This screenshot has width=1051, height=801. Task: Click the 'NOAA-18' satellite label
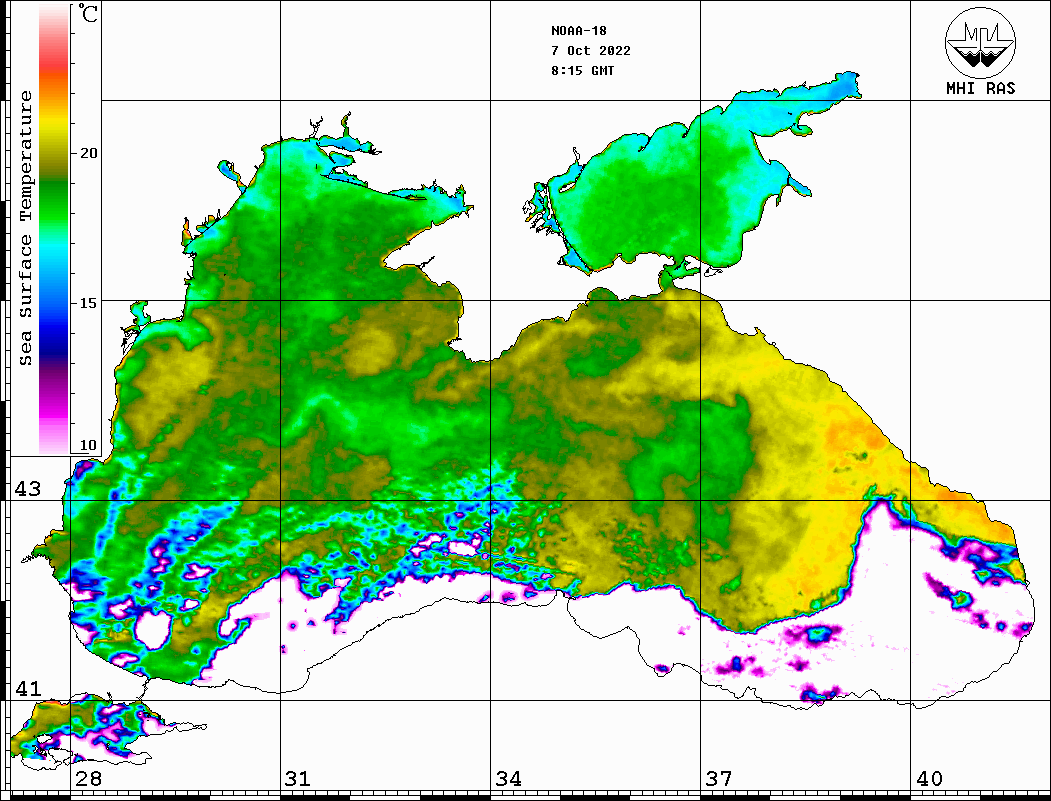tap(578, 31)
